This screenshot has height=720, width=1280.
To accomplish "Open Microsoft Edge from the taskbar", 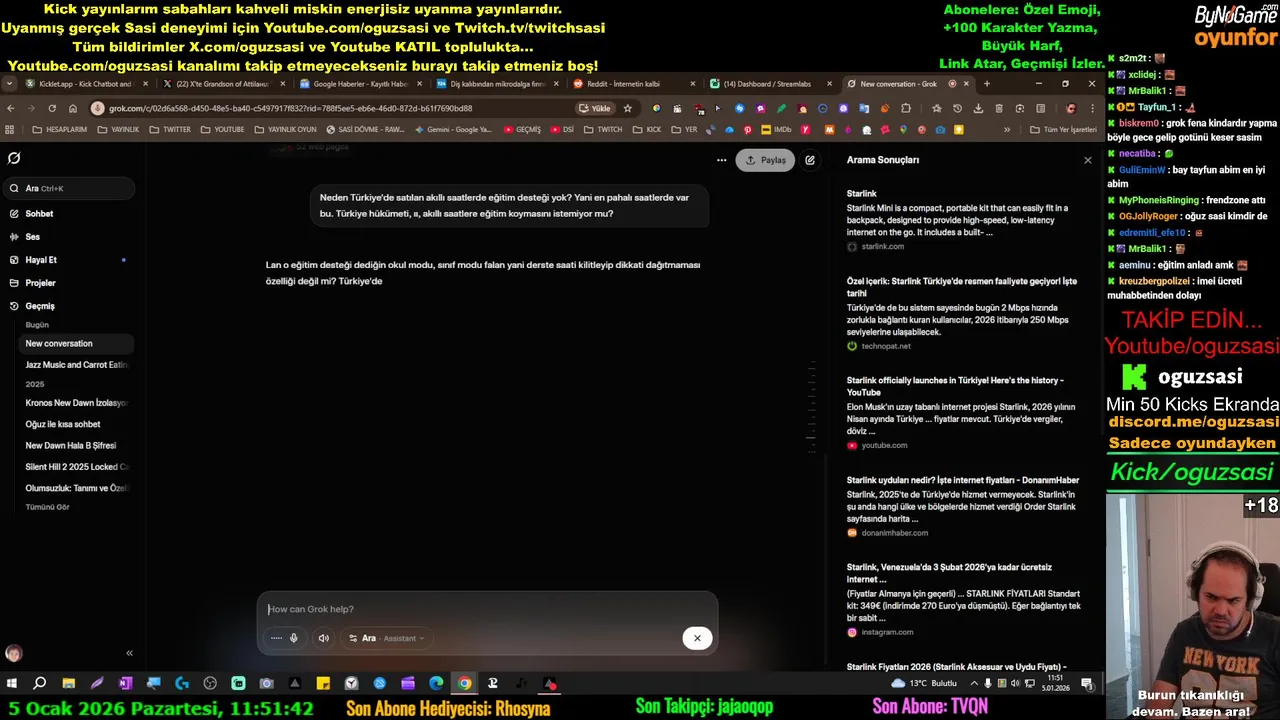I will (436, 684).
